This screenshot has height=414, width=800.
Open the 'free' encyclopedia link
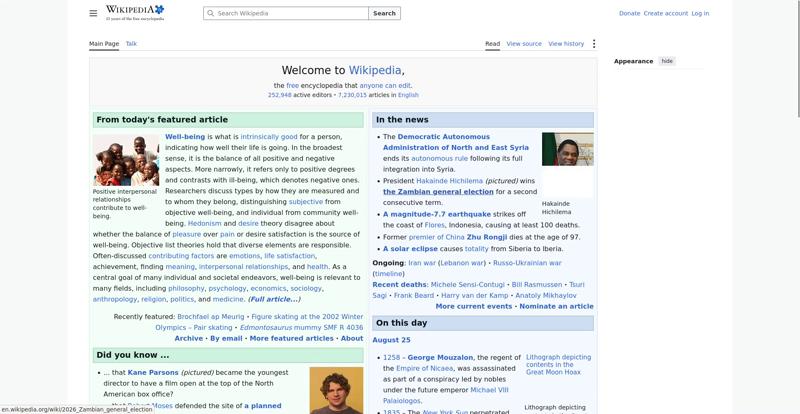(x=292, y=86)
